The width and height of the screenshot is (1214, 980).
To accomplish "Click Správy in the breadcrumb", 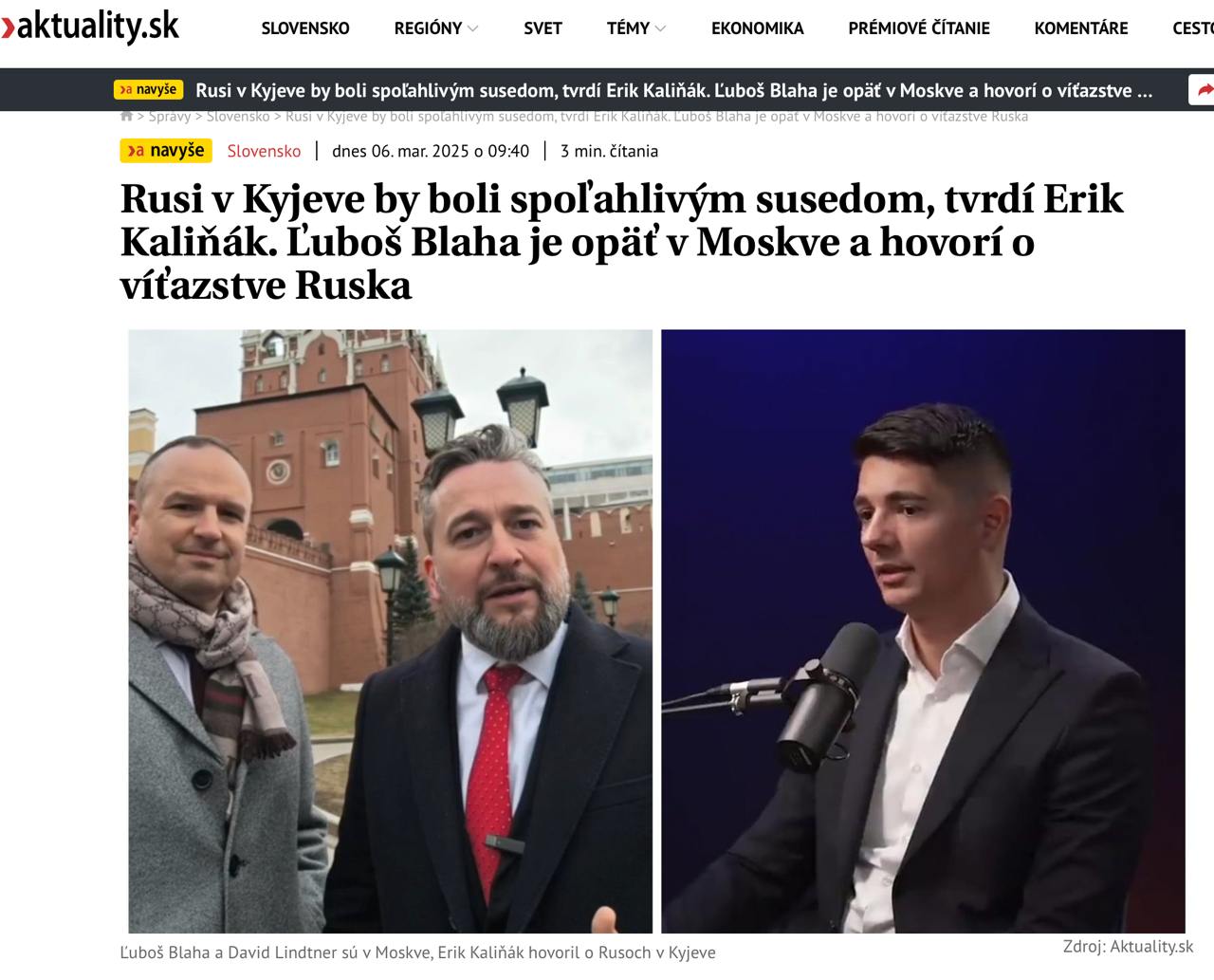I will (170, 116).
